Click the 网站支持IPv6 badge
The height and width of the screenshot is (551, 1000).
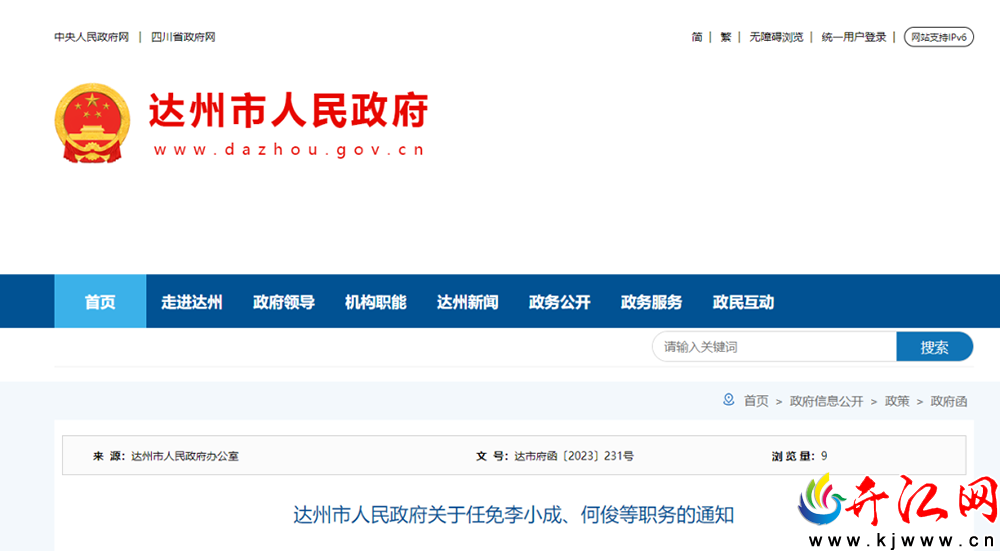pyautogui.click(x=939, y=37)
